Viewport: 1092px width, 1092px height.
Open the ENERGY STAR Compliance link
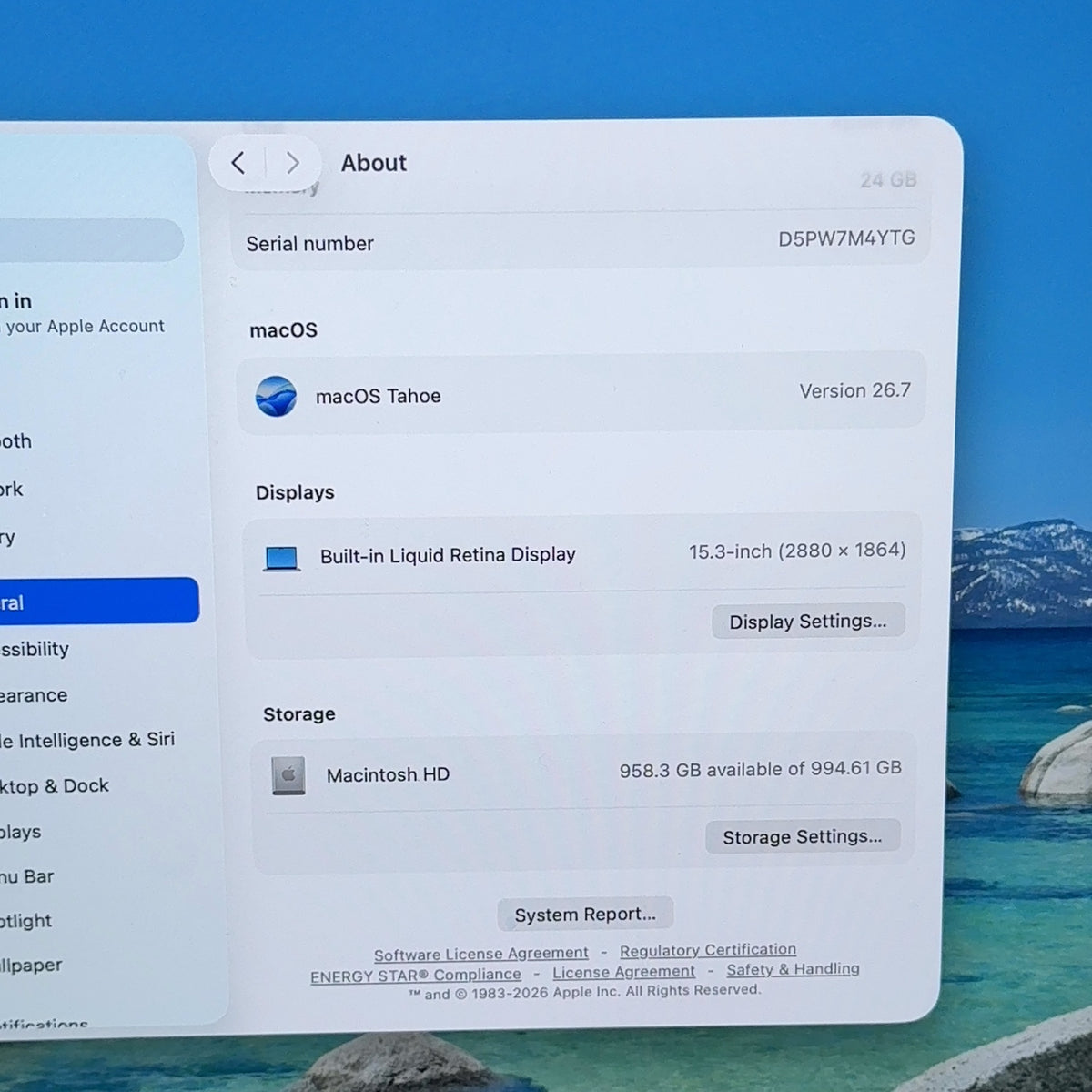point(416,976)
